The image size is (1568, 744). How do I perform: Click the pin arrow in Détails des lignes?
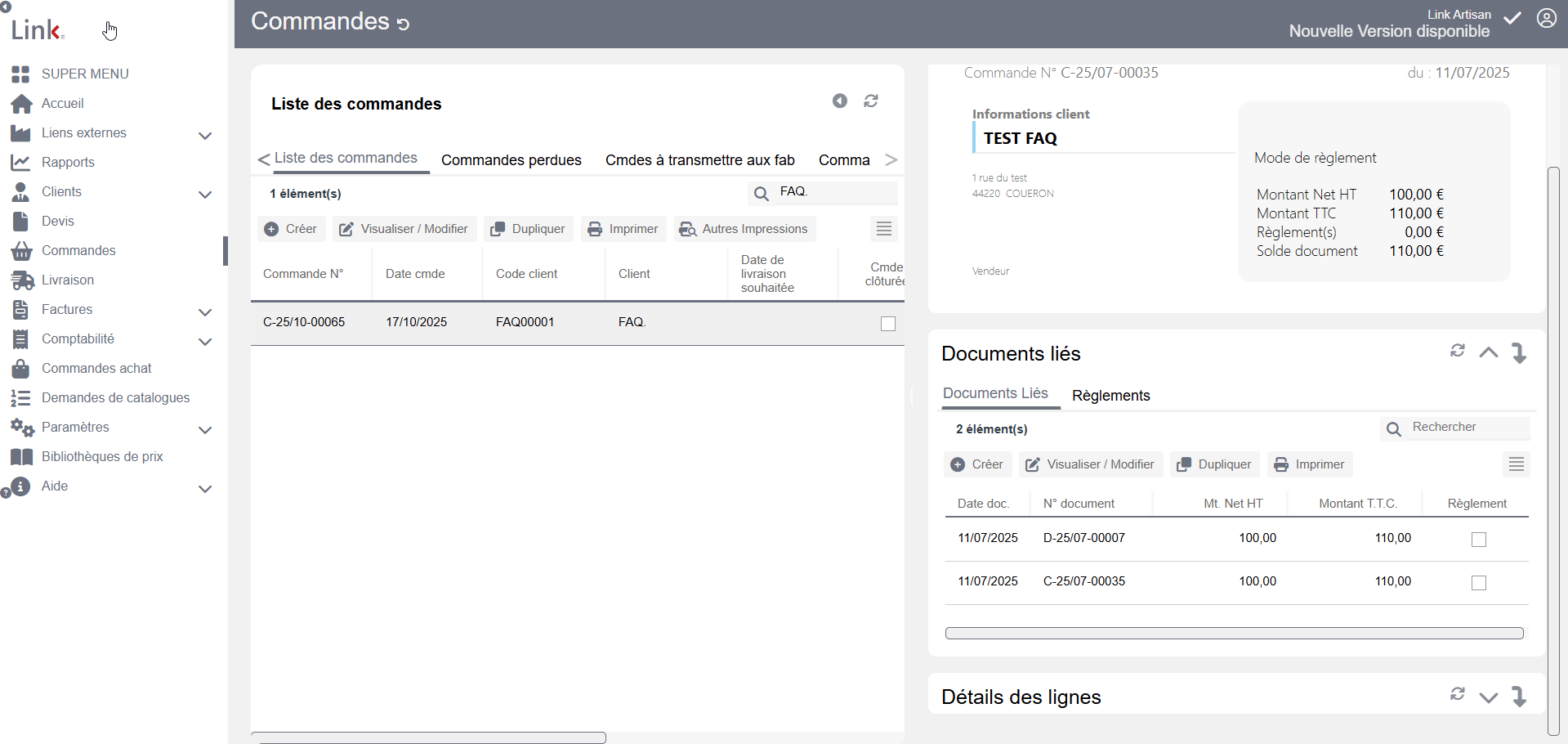(x=1519, y=696)
